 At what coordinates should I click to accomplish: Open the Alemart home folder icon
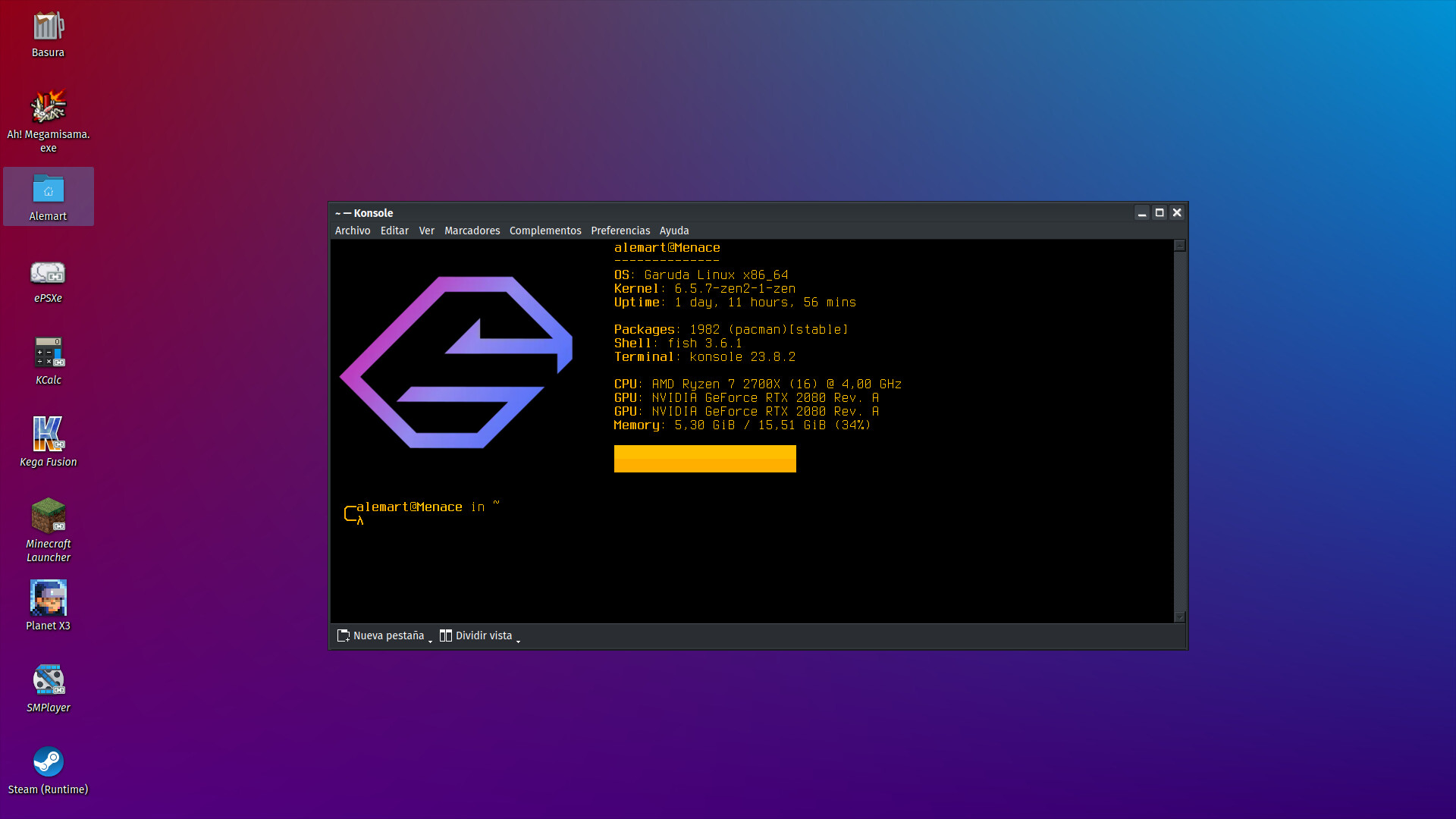(48, 196)
